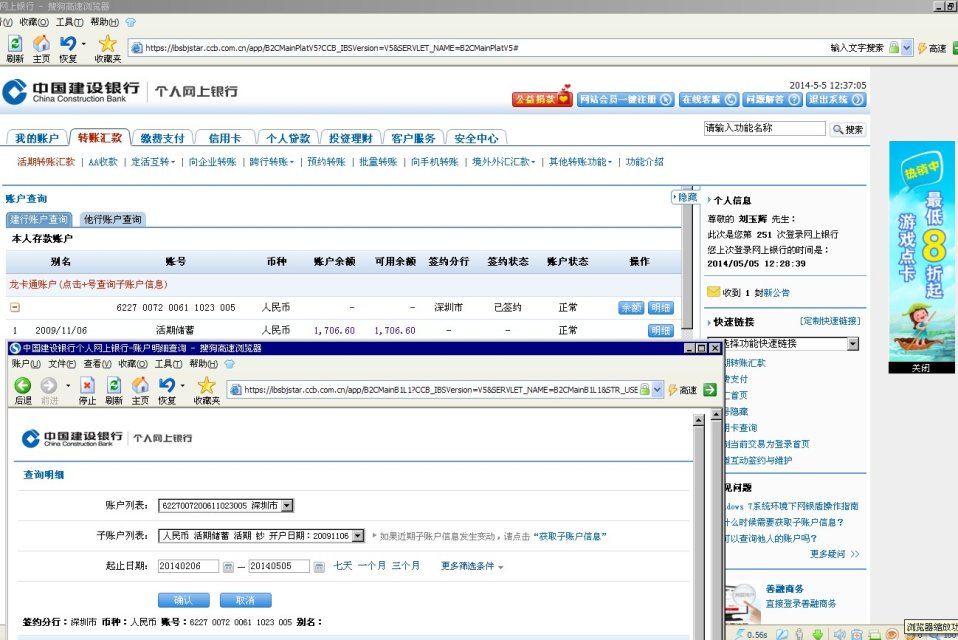The height and width of the screenshot is (640, 958).
Task: Click the 请输入功能名称 search field
Action: [765, 129]
